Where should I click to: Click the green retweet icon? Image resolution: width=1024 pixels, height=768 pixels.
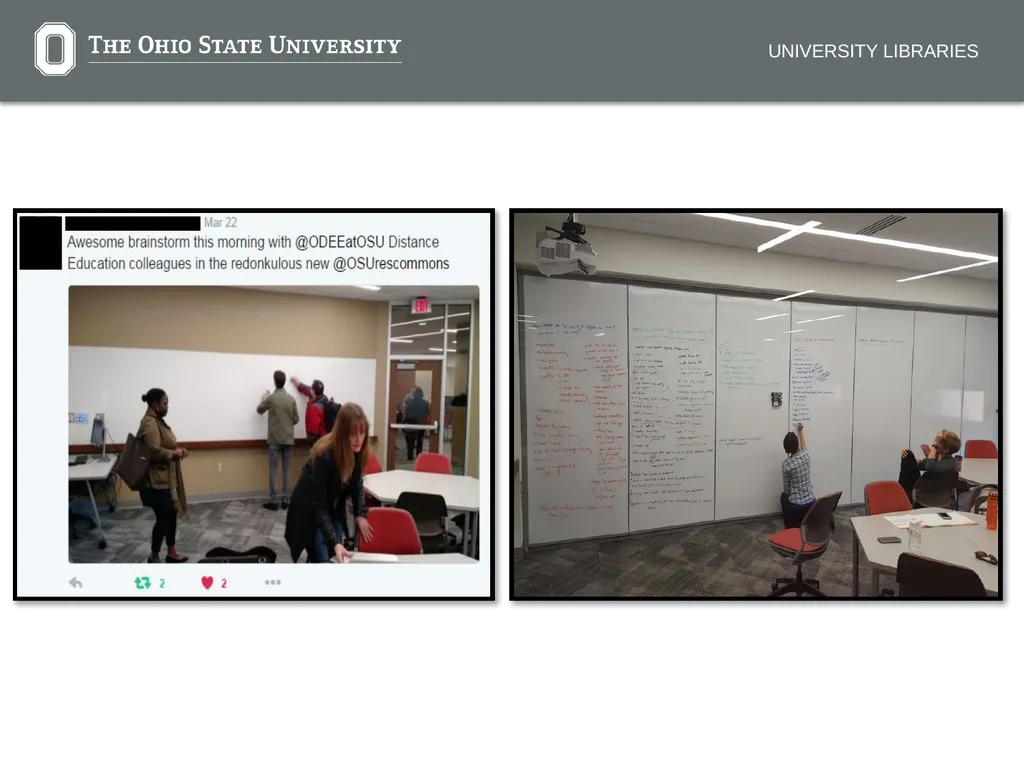[x=142, y=583]
